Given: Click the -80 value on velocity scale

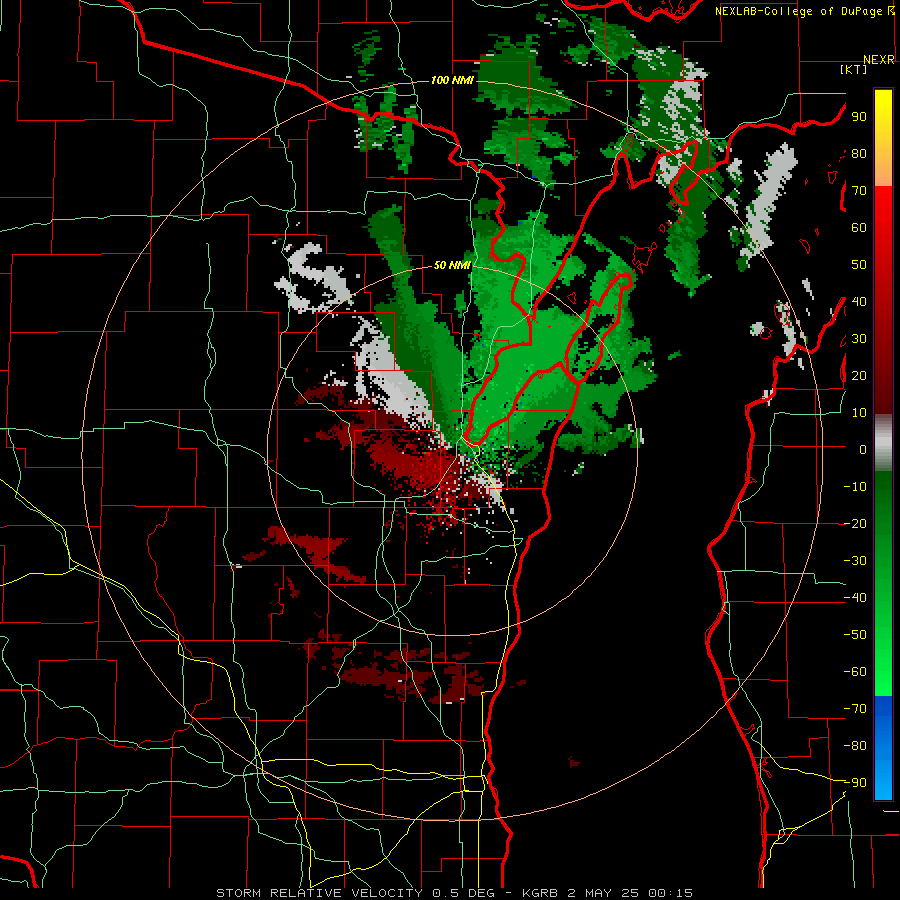Looking at the screenshot, I should pyautogui.click(x=855, y=746).
